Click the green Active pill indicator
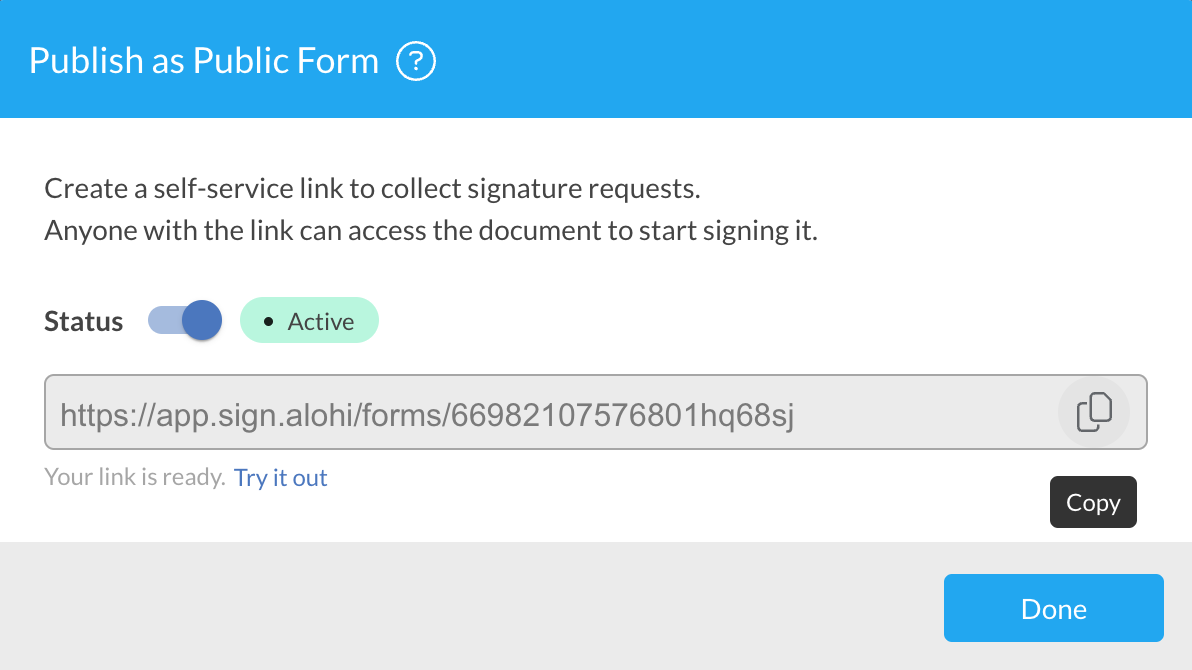The image size is (1192, 670). click(x=309, y=320)
